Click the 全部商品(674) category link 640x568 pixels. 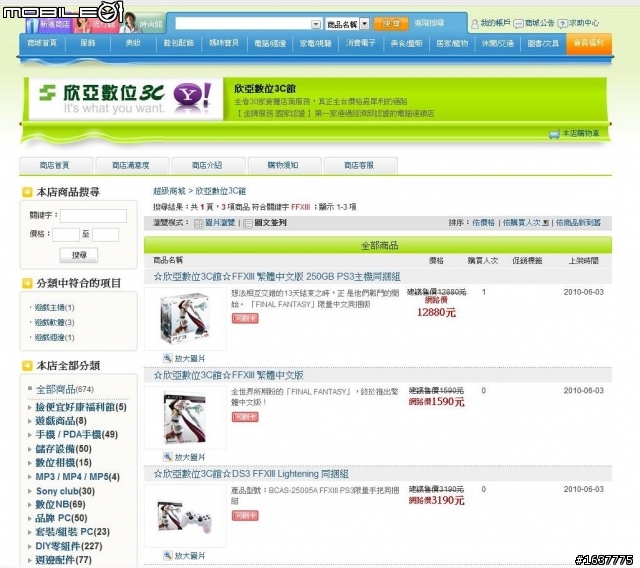(x=65, y=389)
